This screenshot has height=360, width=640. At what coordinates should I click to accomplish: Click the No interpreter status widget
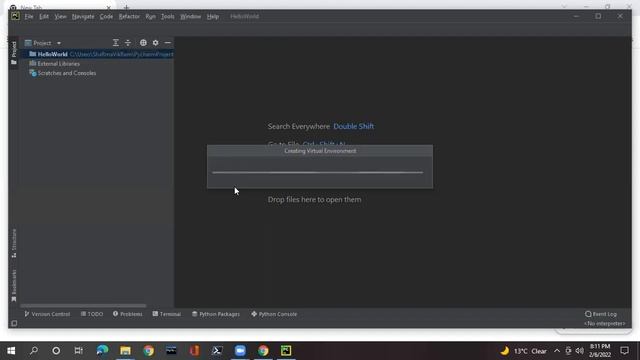tap(604, 324)
